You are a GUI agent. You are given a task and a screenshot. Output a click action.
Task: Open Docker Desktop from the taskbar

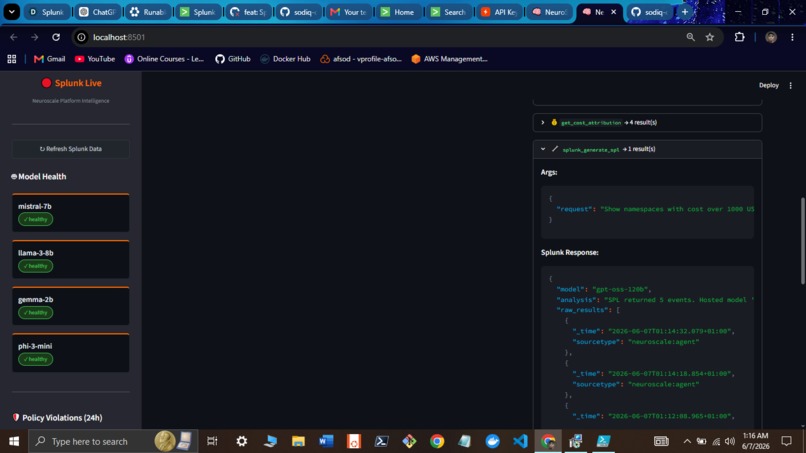pos(492,441)
